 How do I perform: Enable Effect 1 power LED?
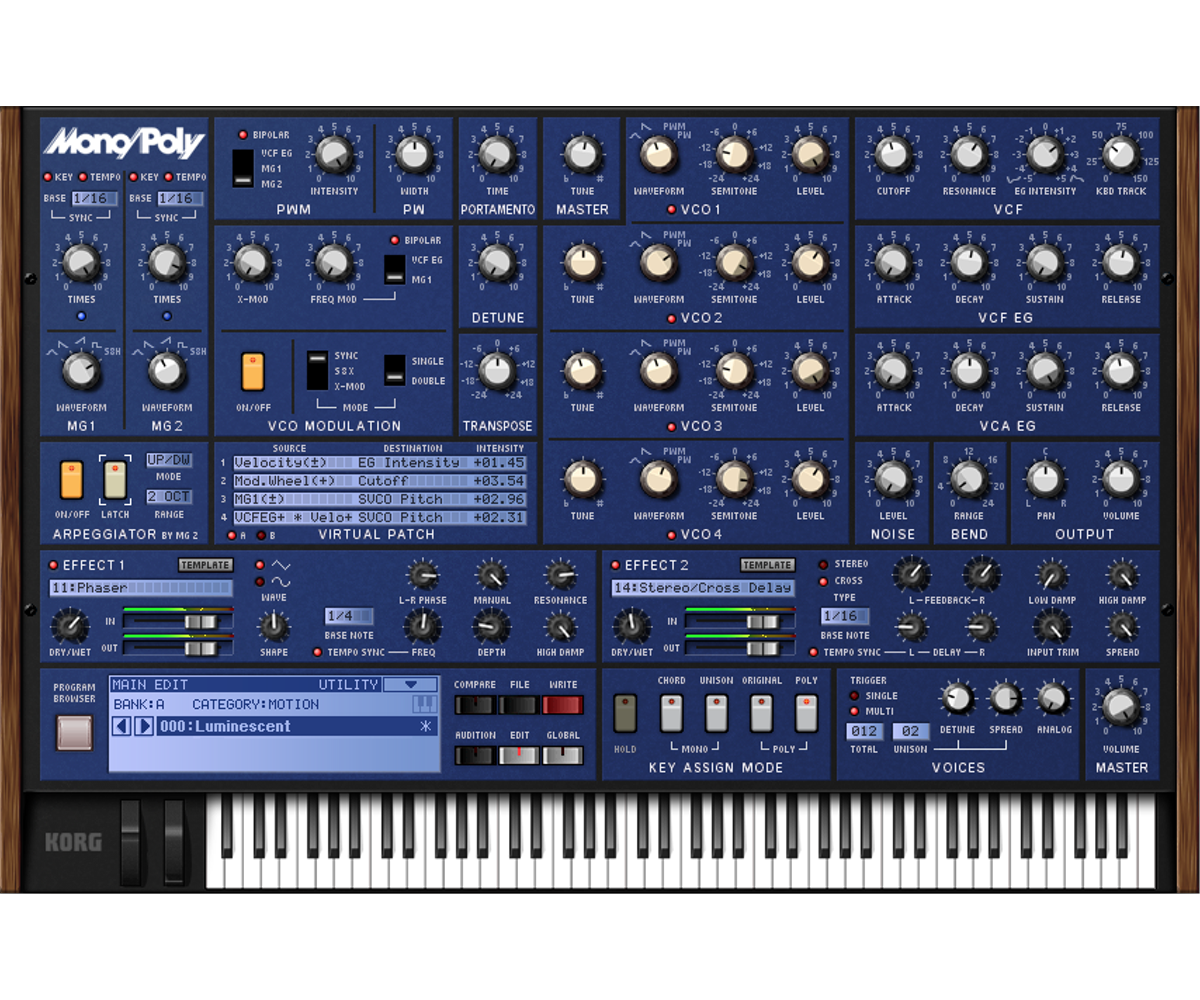53,565
